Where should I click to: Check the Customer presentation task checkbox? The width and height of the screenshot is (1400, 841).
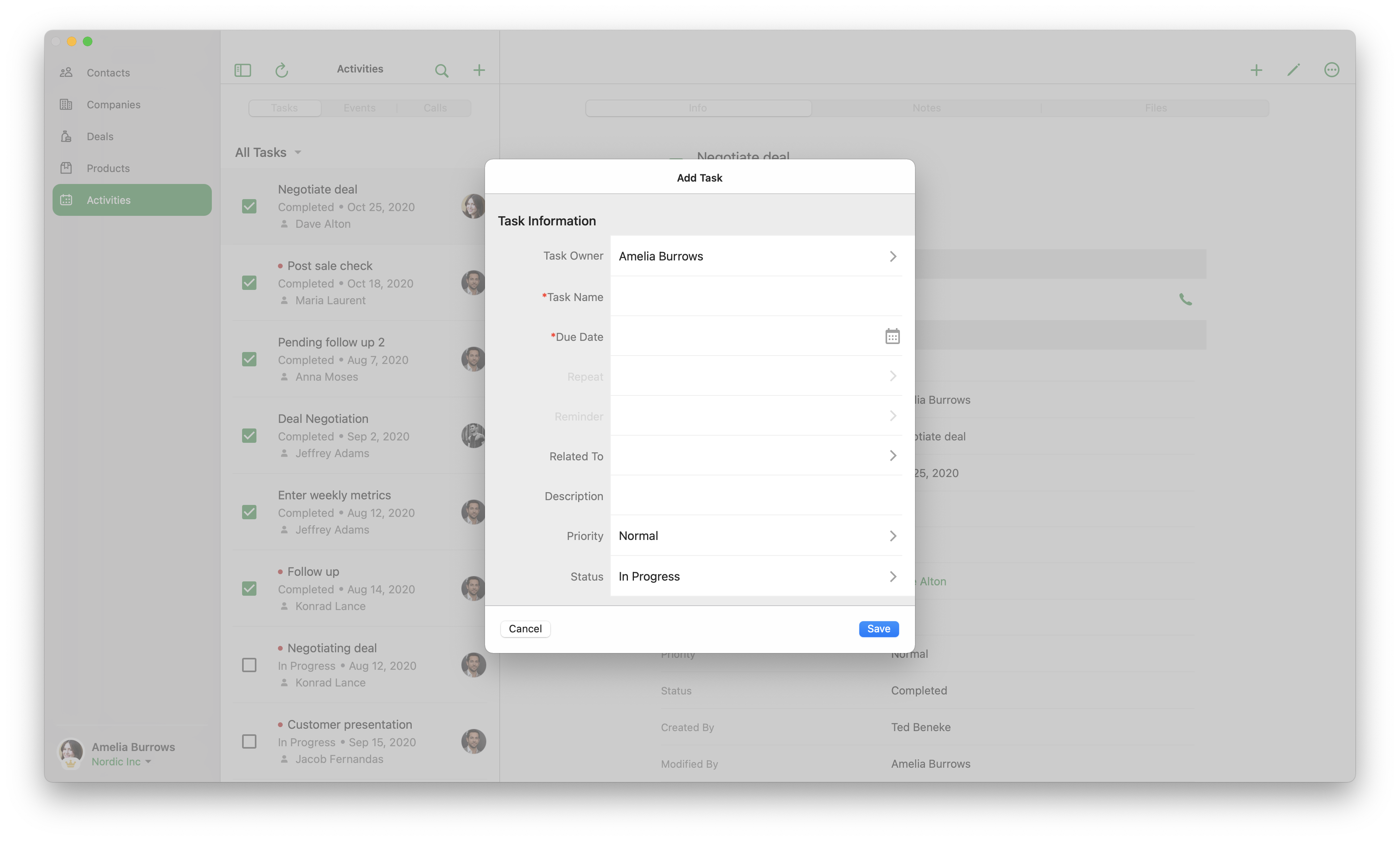pyautogui.click(x=249, y=741)
